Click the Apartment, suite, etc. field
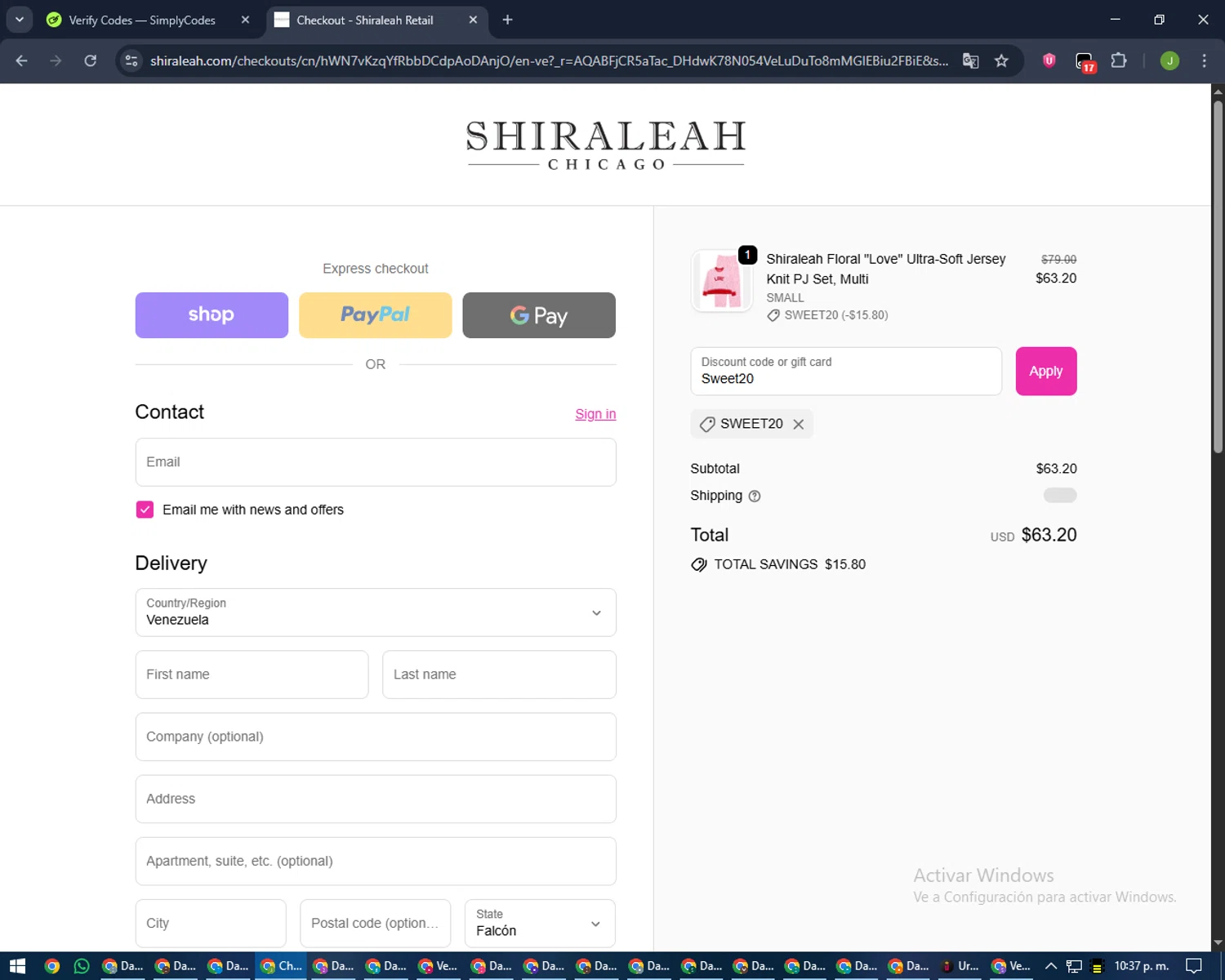1225x980 pixels. [376, 861]
